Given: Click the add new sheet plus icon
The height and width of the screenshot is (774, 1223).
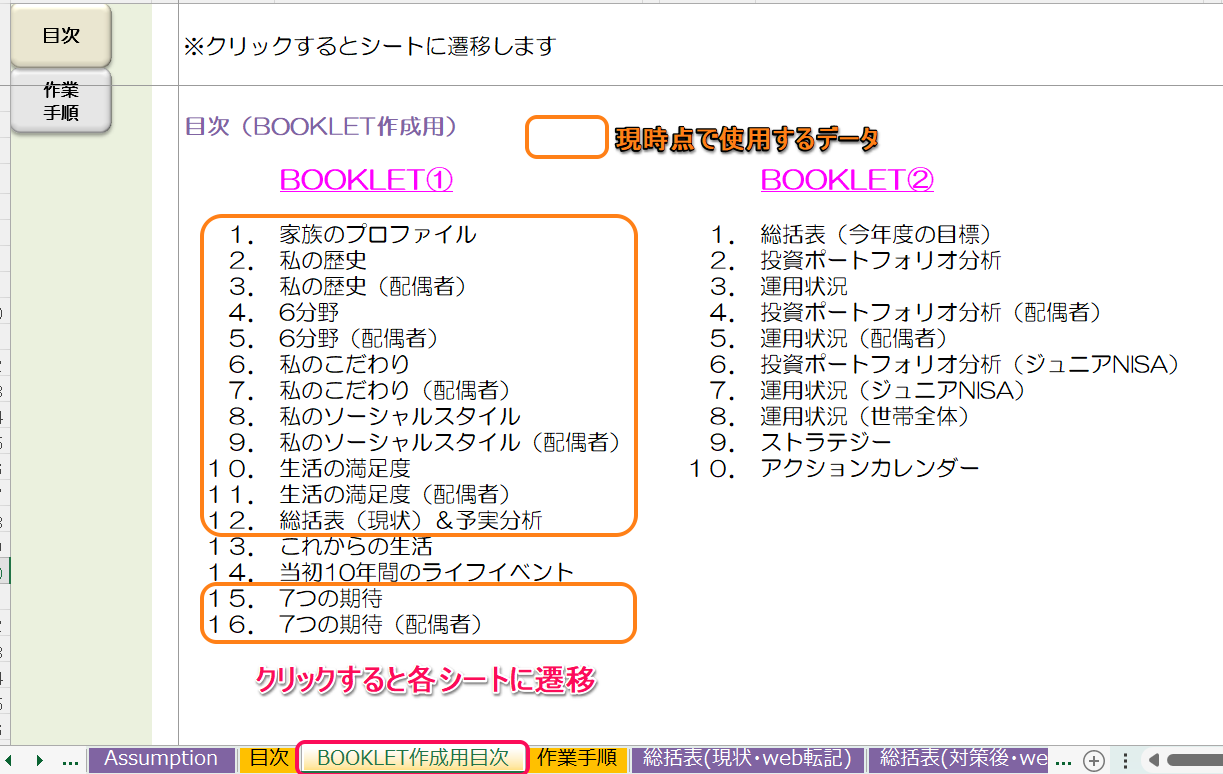Looking at the screenshot, I should tap(1094, 760).
